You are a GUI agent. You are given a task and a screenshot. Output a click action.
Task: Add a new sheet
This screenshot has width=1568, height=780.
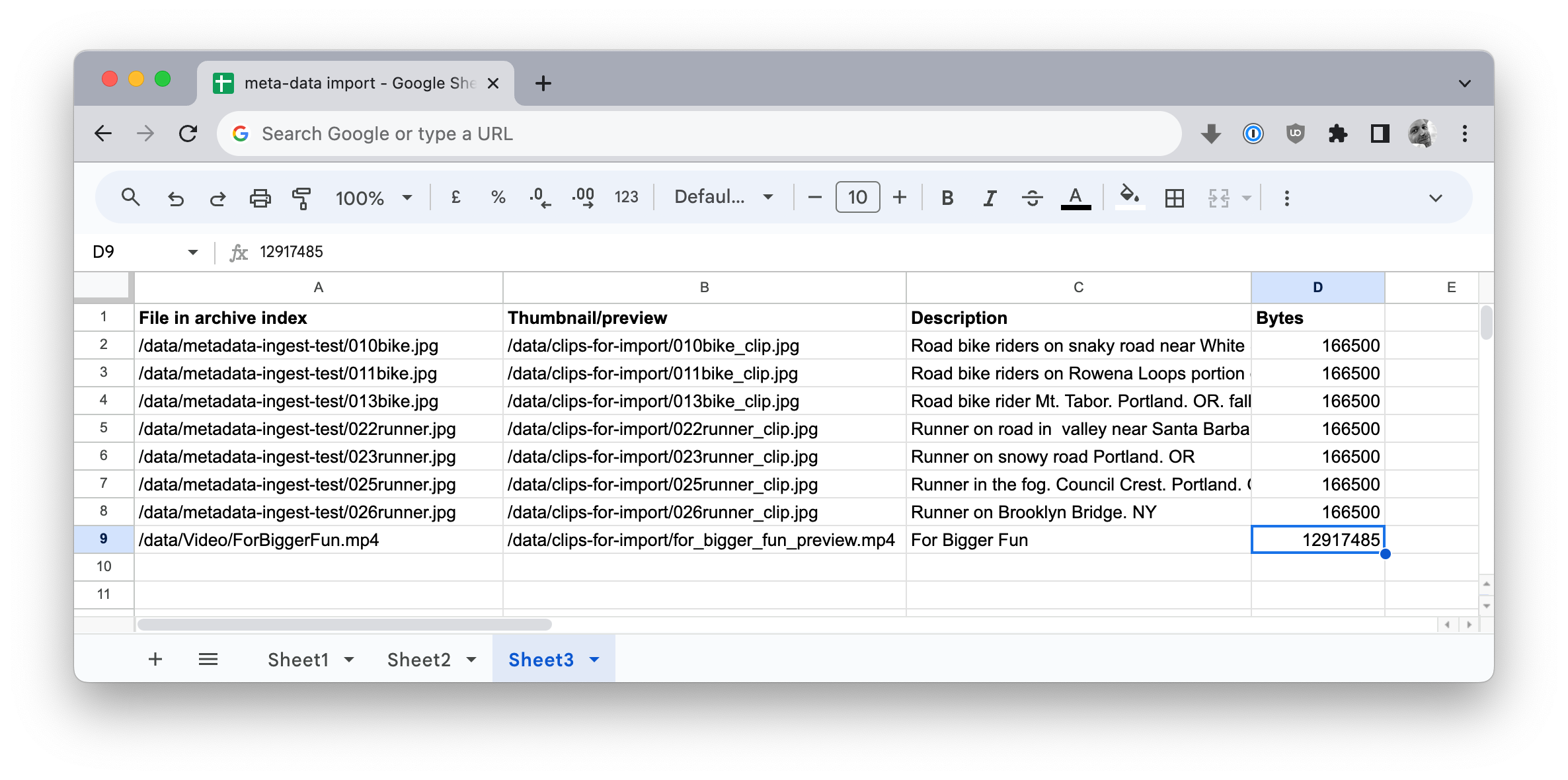[x=155, y=659]
